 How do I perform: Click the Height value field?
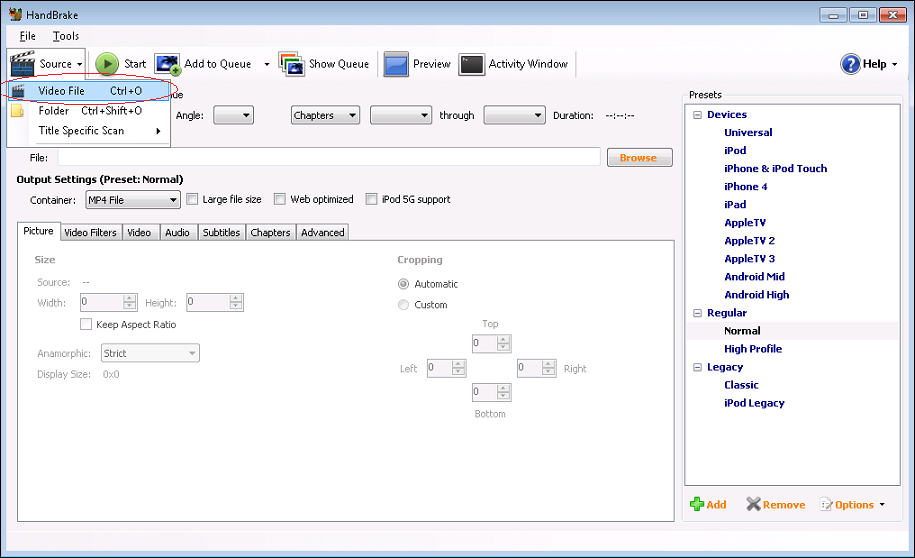tap(208, 302)
